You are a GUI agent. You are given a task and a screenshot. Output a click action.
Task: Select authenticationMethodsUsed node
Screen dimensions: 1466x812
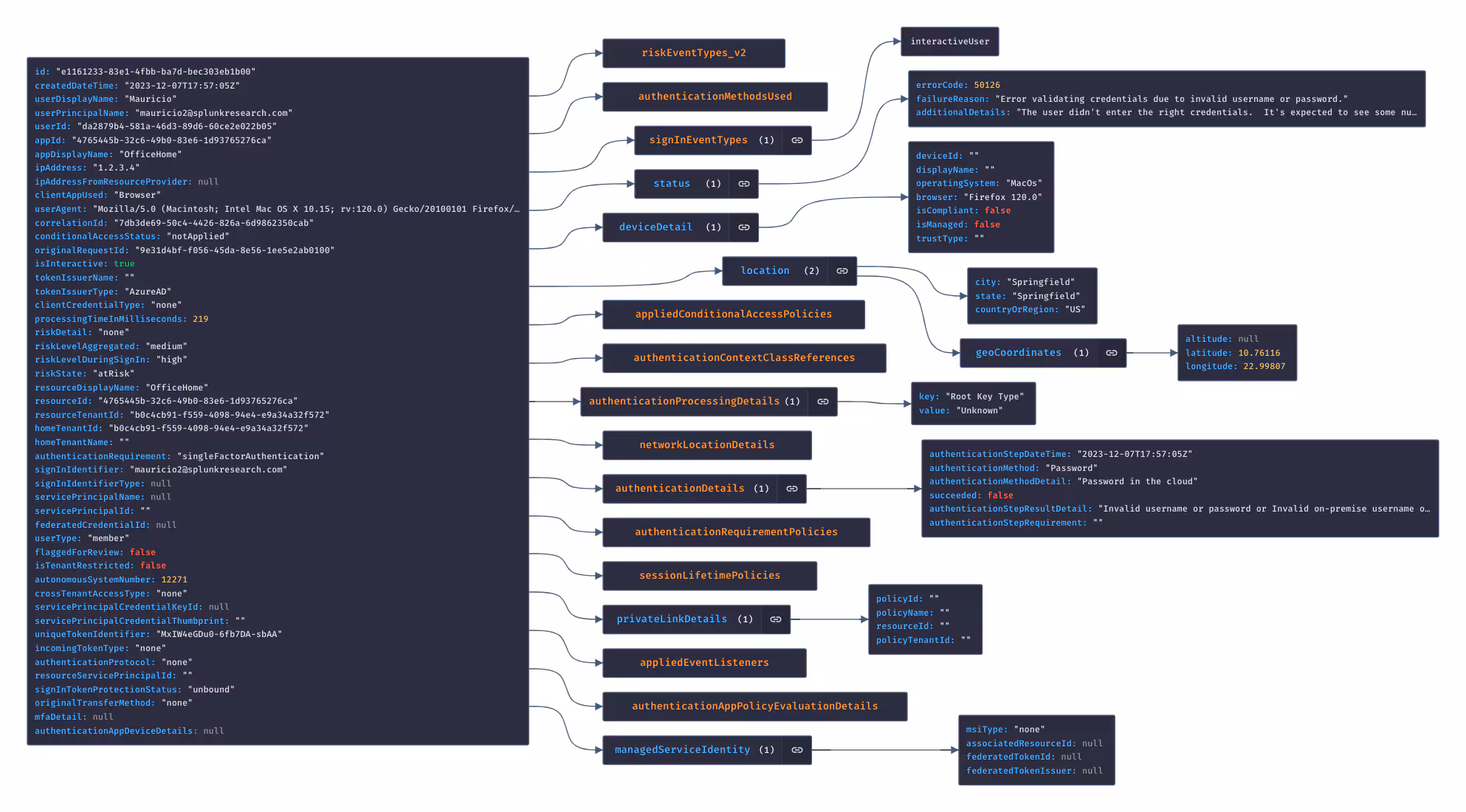[x=715, y=97]
